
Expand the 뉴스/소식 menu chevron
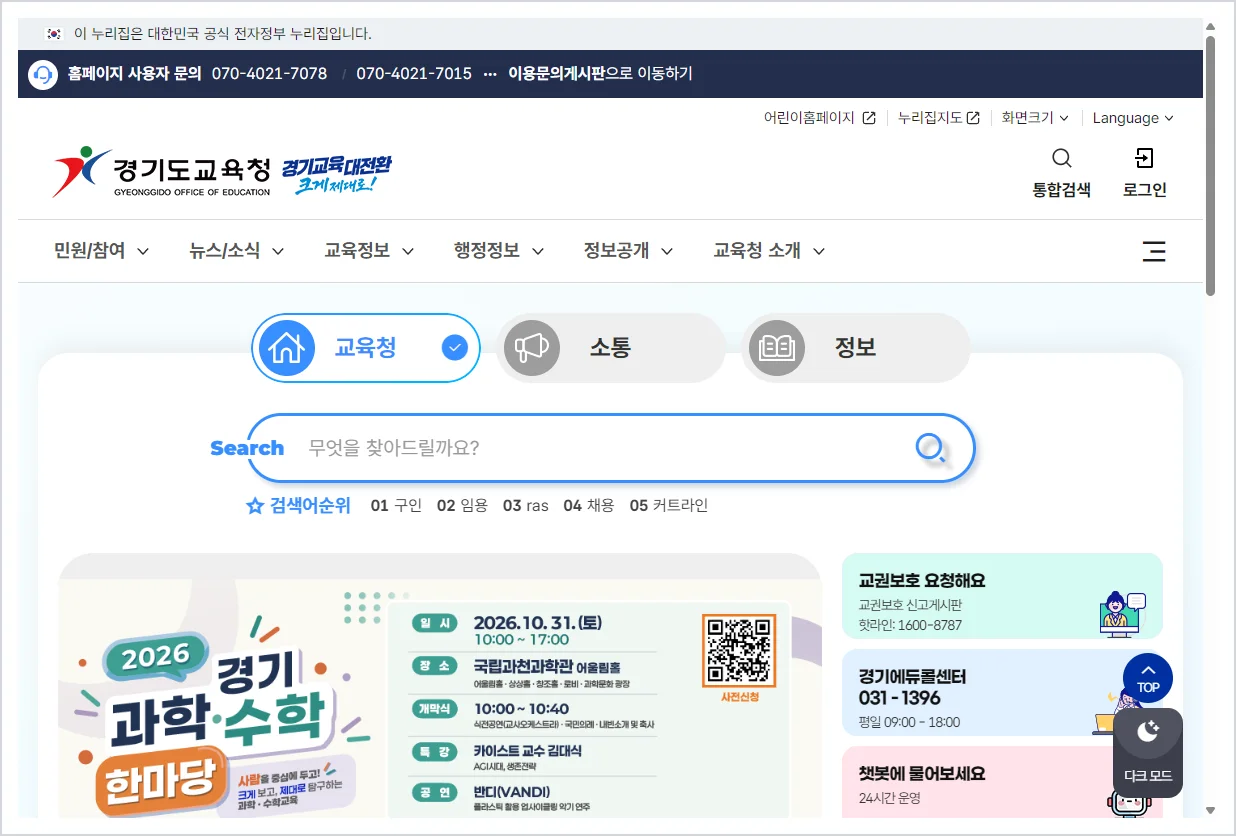(x=278, y=252)
